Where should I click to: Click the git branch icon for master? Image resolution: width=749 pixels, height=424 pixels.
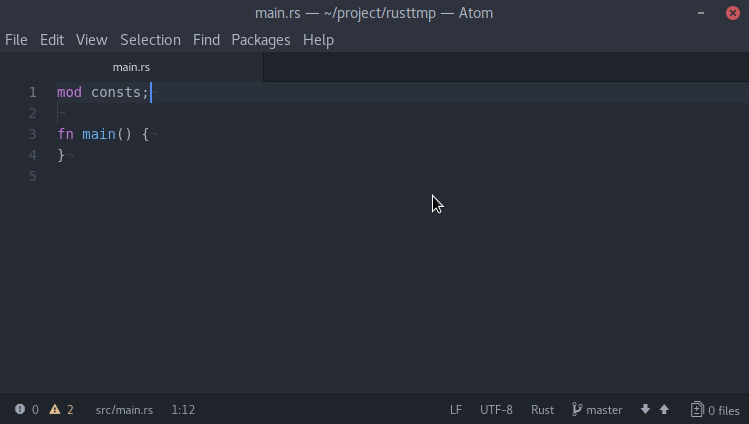[577, 409]
